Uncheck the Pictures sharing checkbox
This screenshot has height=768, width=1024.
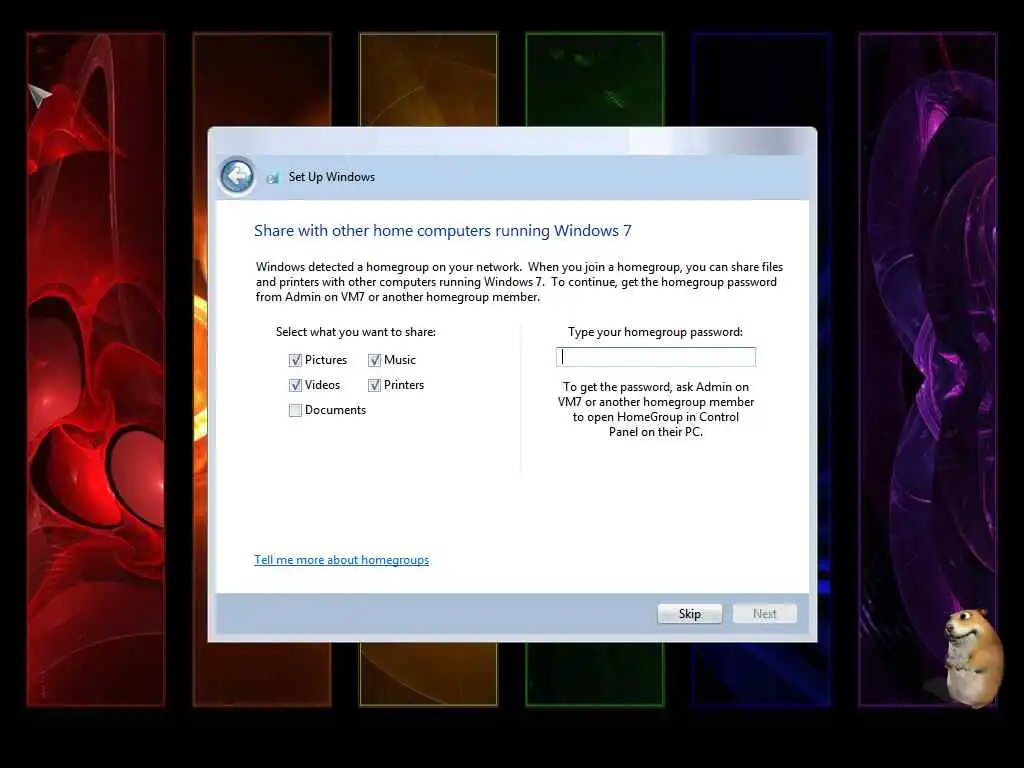[295, 360]
